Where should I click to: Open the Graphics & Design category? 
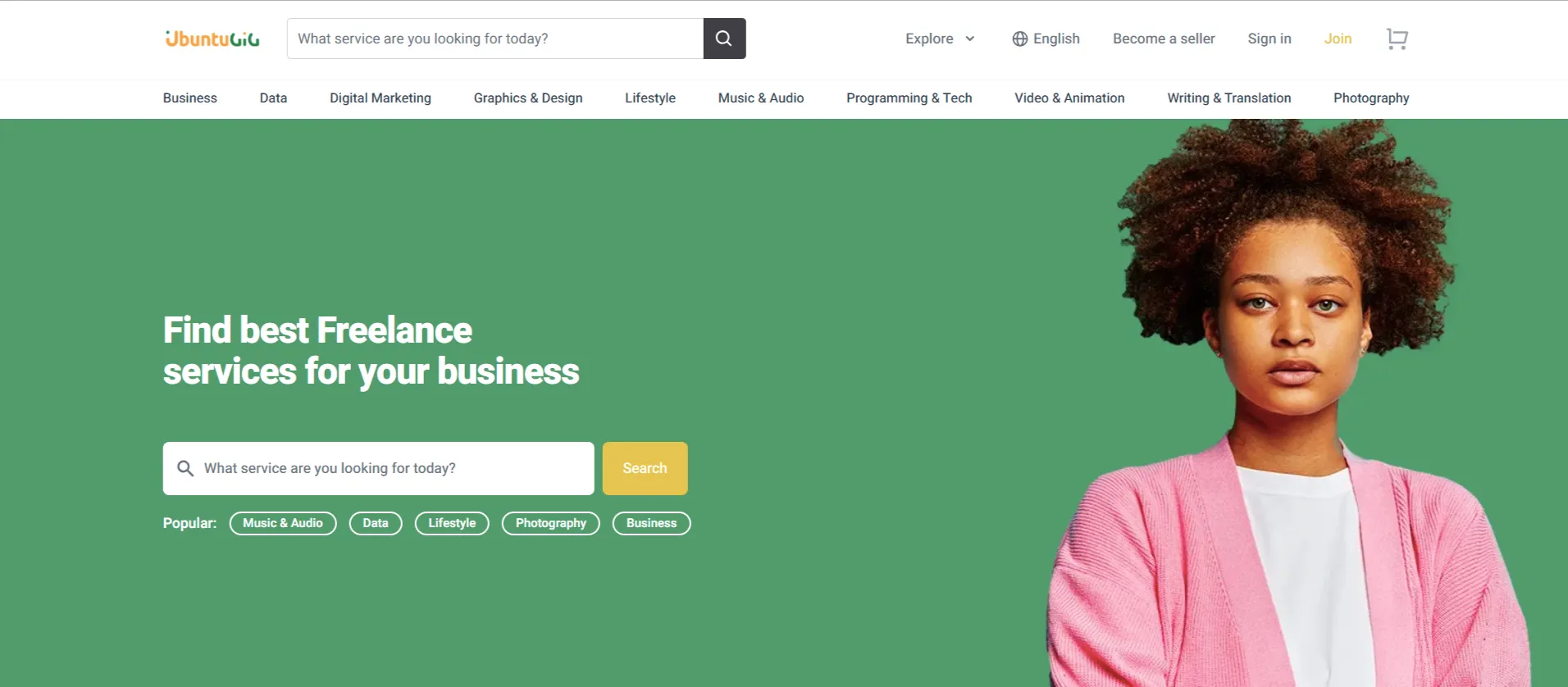[528, 98]
